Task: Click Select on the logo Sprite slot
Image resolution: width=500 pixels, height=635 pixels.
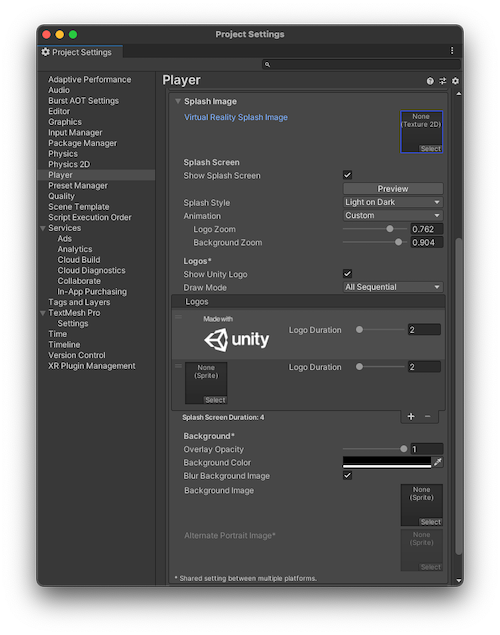Action: pos(215,400)
